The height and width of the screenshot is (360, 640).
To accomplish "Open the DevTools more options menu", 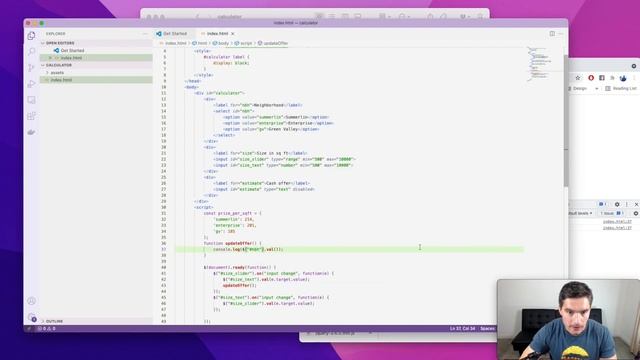I will [x=627, y=204].
